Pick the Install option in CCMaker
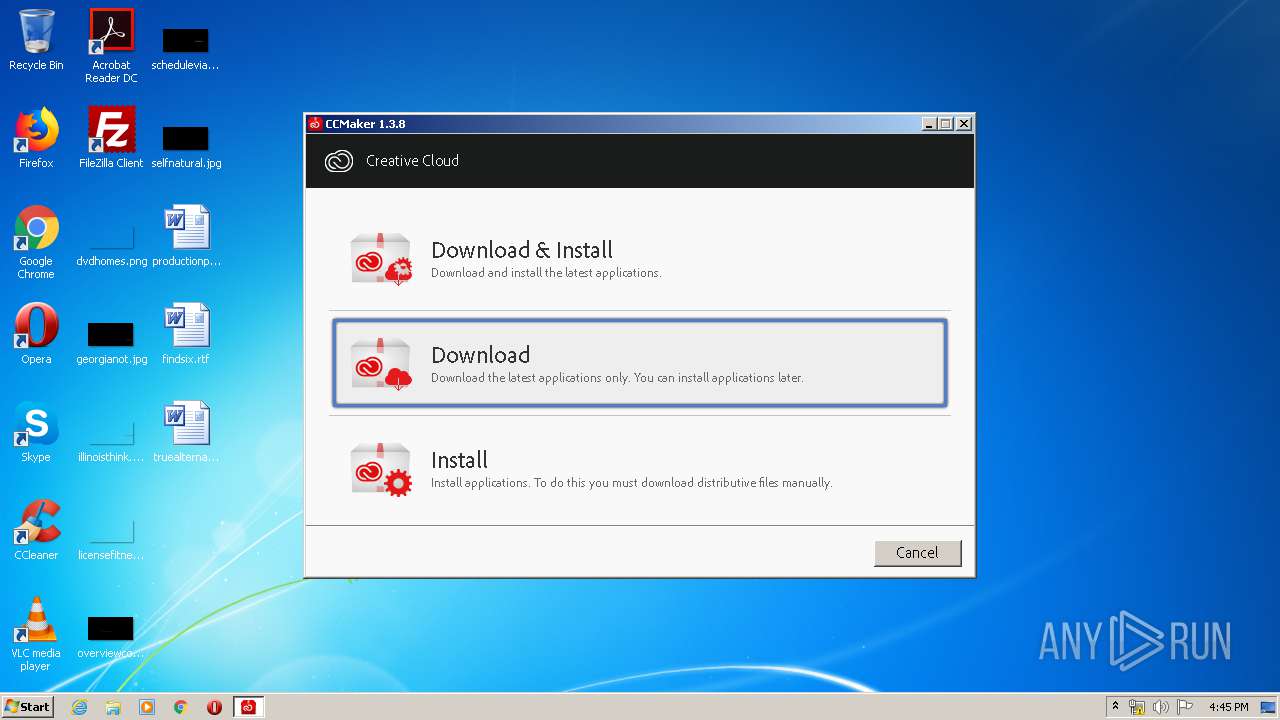 [x=639, y=468]
